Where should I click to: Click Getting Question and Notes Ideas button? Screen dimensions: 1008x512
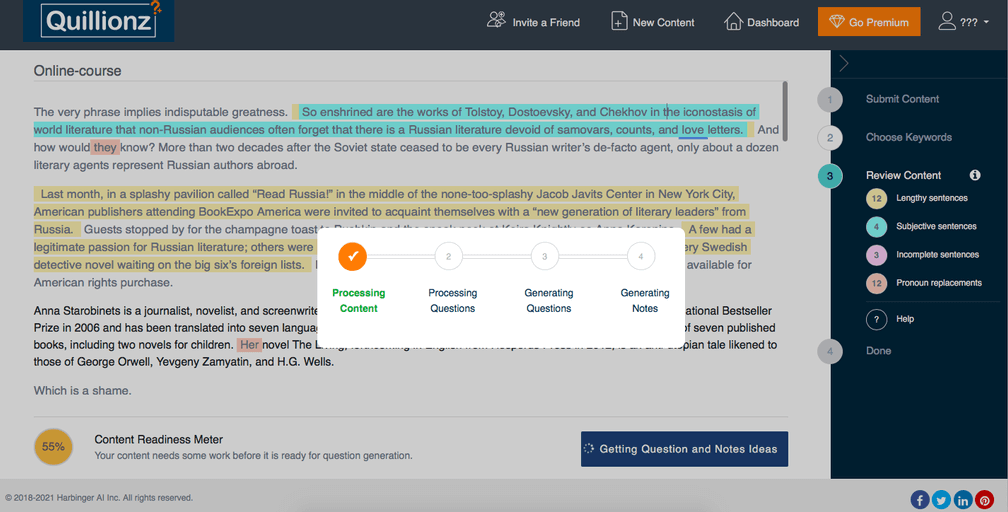(685, 449)
